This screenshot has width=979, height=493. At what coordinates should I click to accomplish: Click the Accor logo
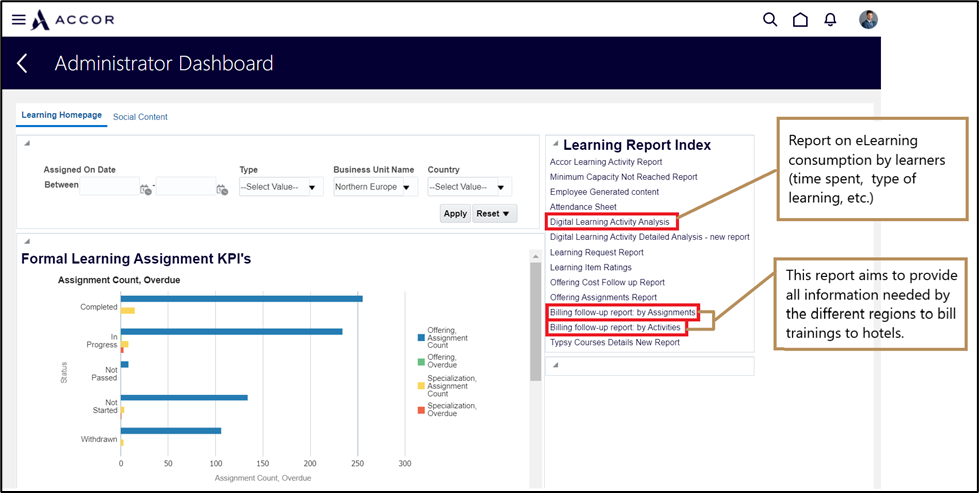(x=73, y=20)
